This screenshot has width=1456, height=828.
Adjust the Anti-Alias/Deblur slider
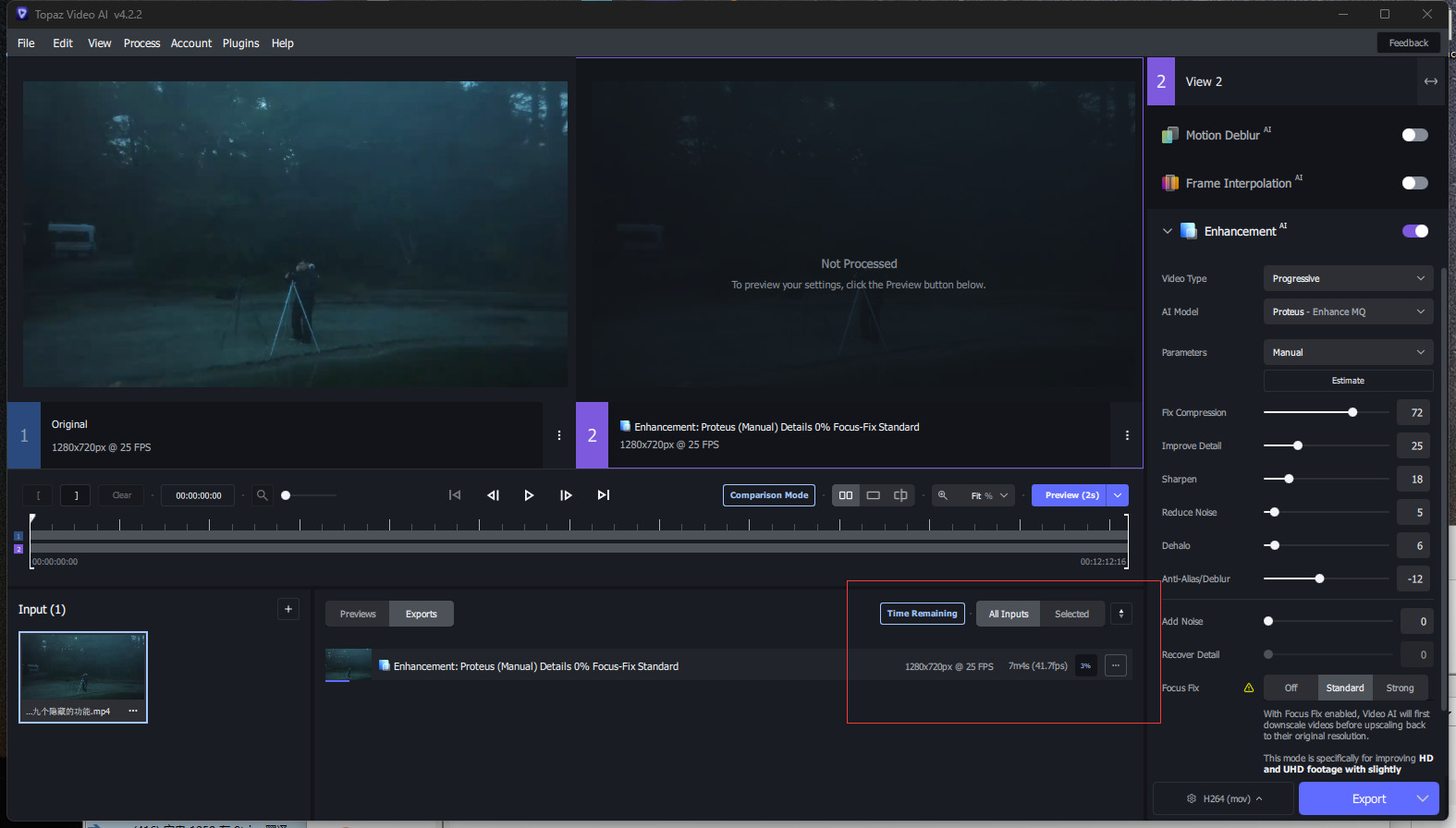click(1326, 578)
